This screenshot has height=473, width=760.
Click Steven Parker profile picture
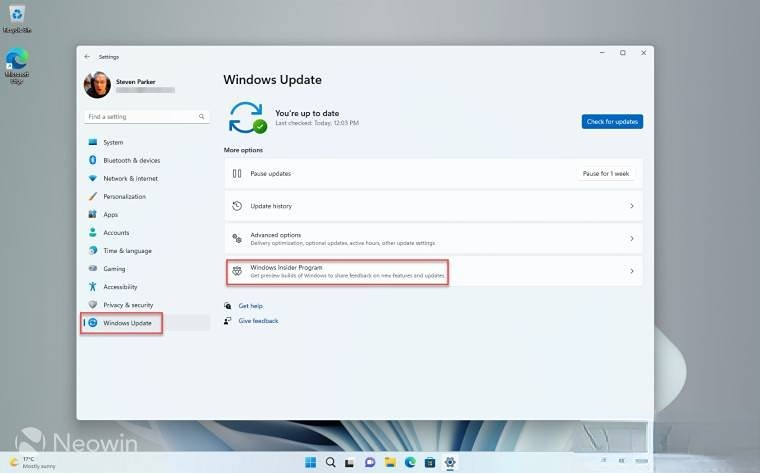click(97, 85)
